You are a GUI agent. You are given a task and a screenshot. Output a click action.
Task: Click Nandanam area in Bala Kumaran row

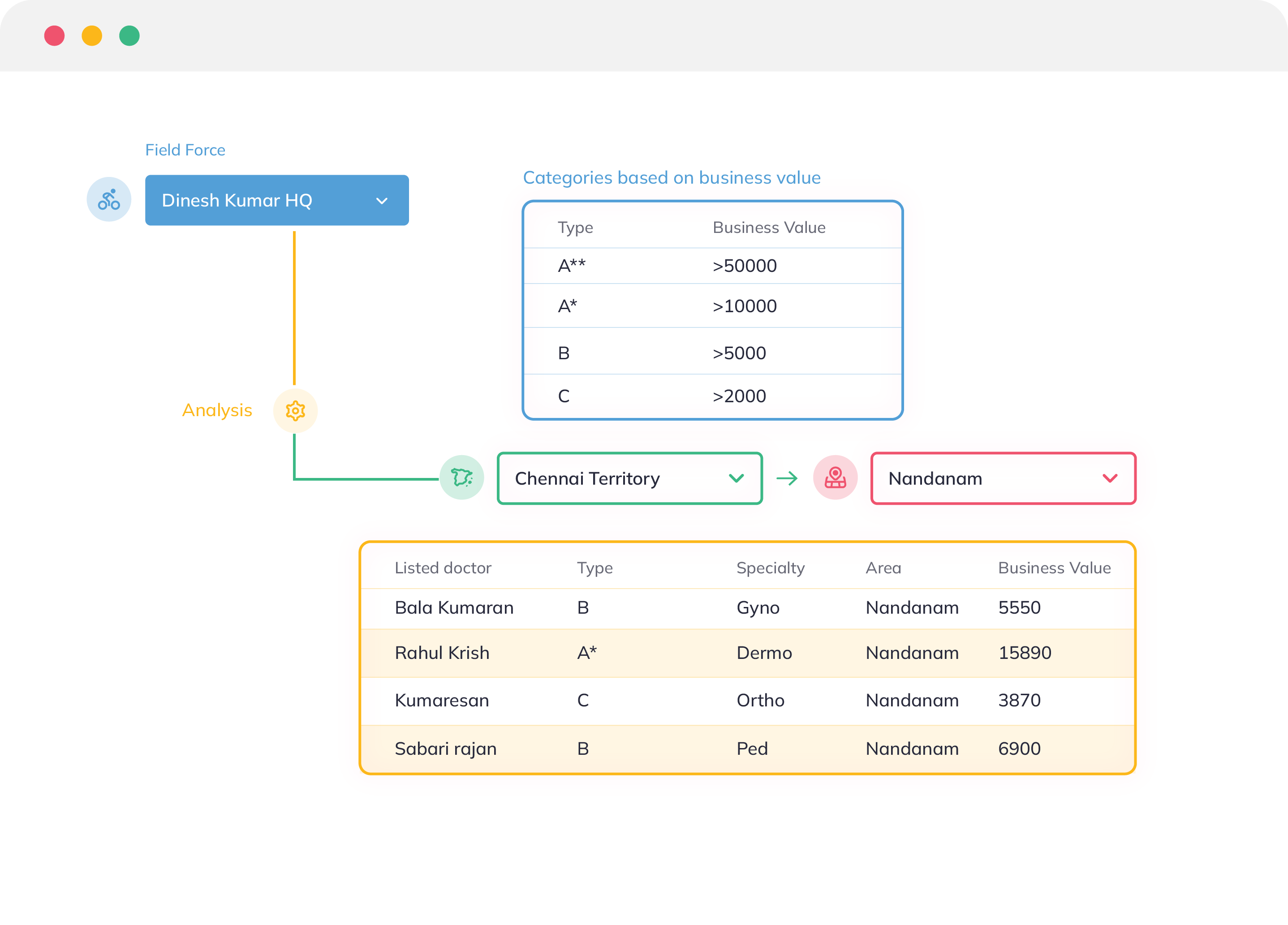pyautogui.click(x=912, y=607)
